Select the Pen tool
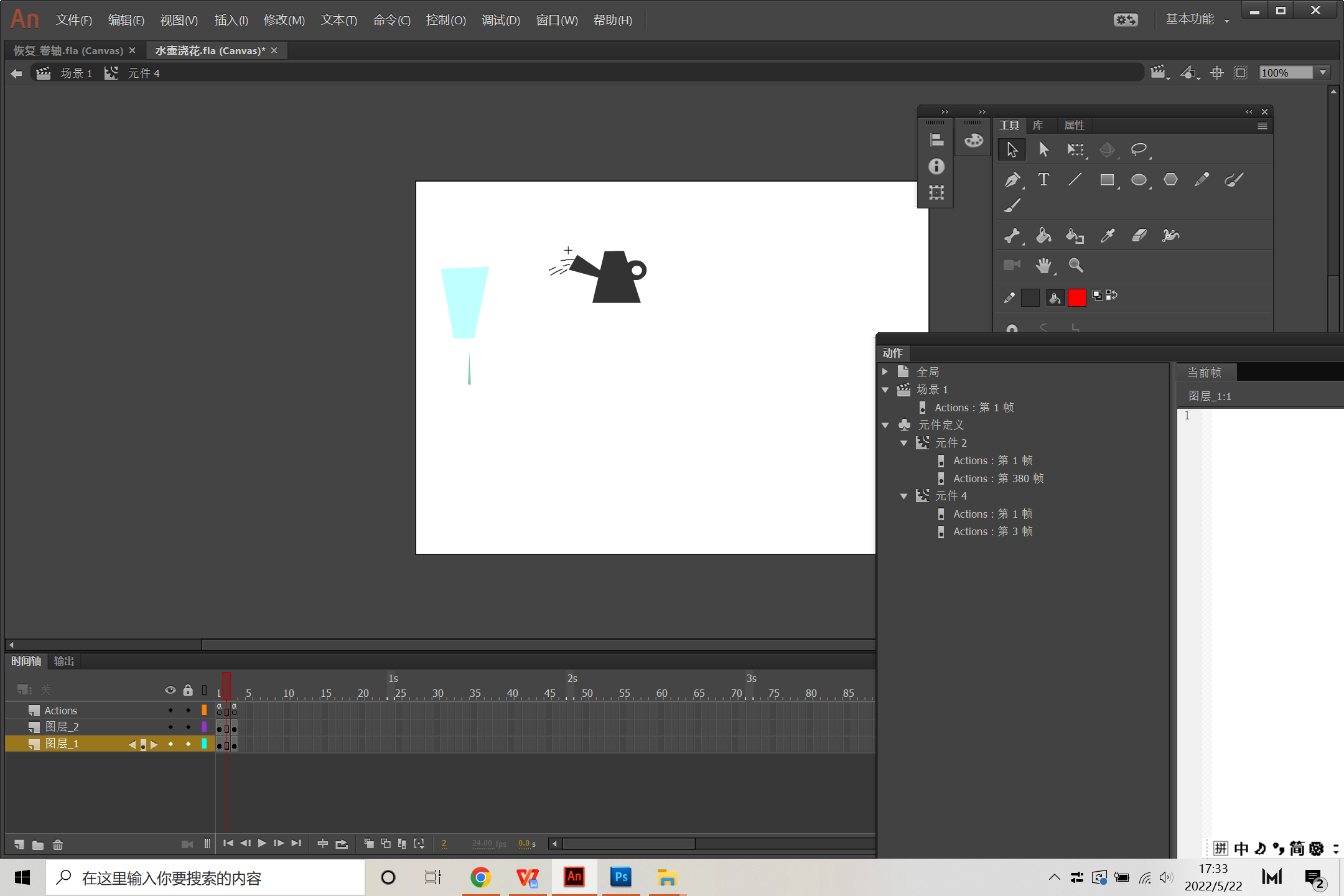 tap(1012, 180)
